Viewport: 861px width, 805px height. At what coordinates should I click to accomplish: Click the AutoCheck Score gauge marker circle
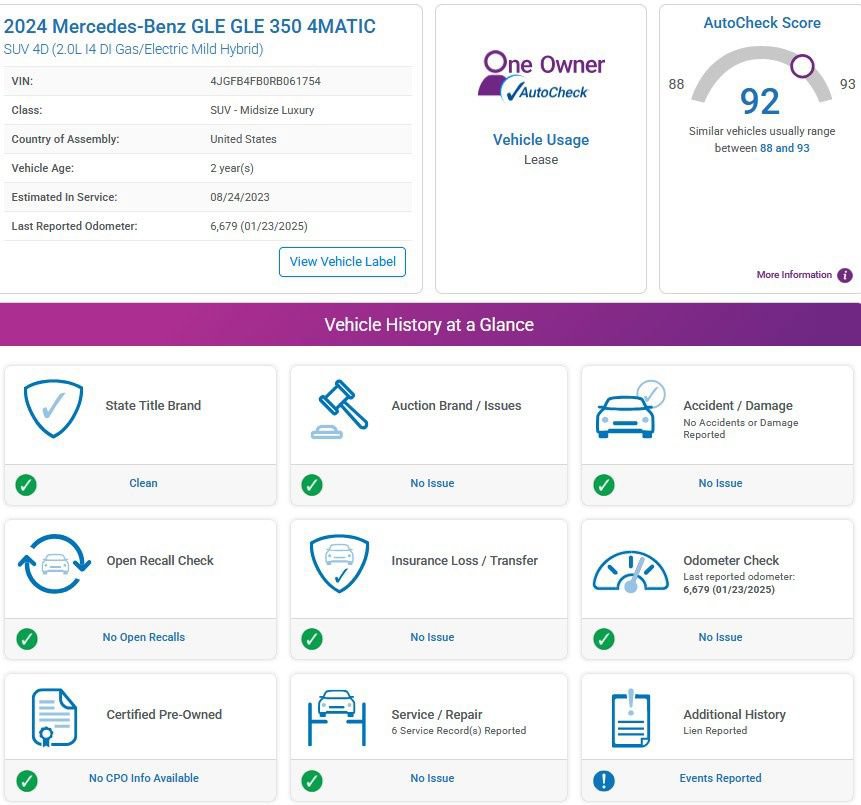(x=802, y=66)
